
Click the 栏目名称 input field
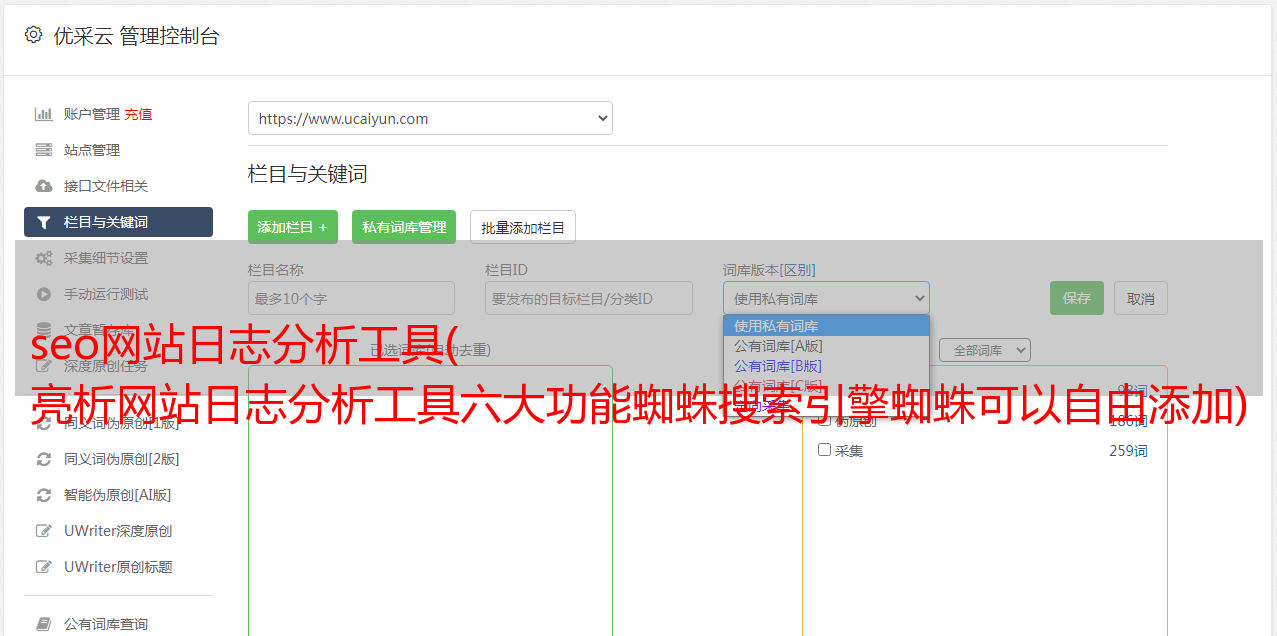(x=351, y=298)
